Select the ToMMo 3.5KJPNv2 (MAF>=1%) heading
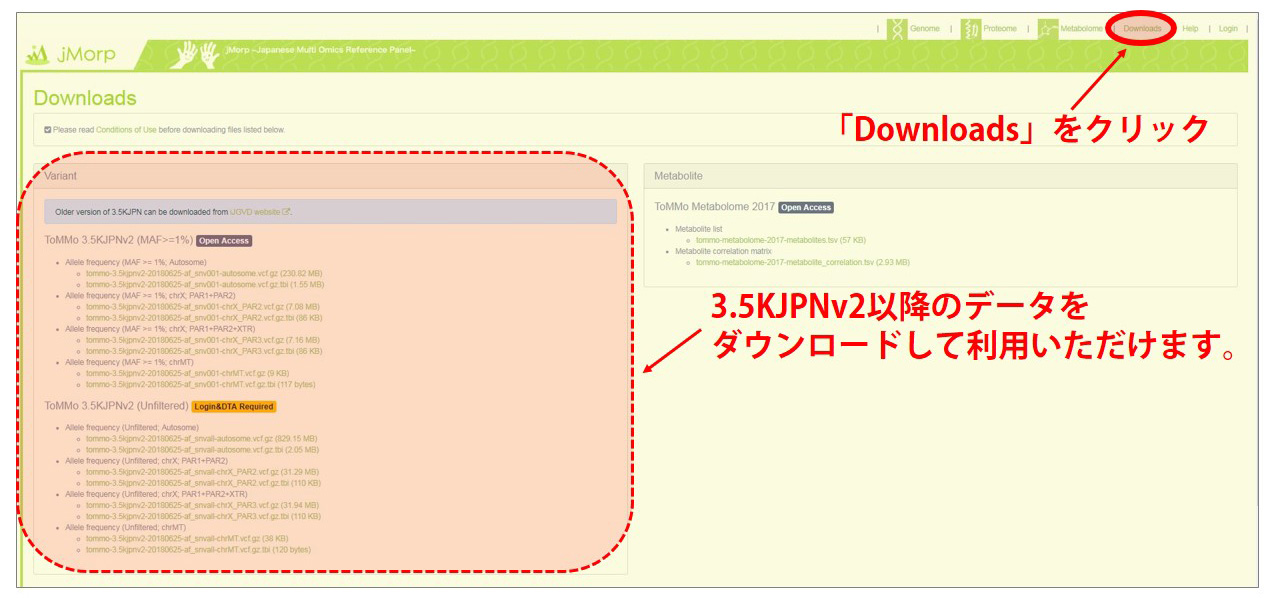This screenshot has height=598, width=1280. click(x=119, y=241)
